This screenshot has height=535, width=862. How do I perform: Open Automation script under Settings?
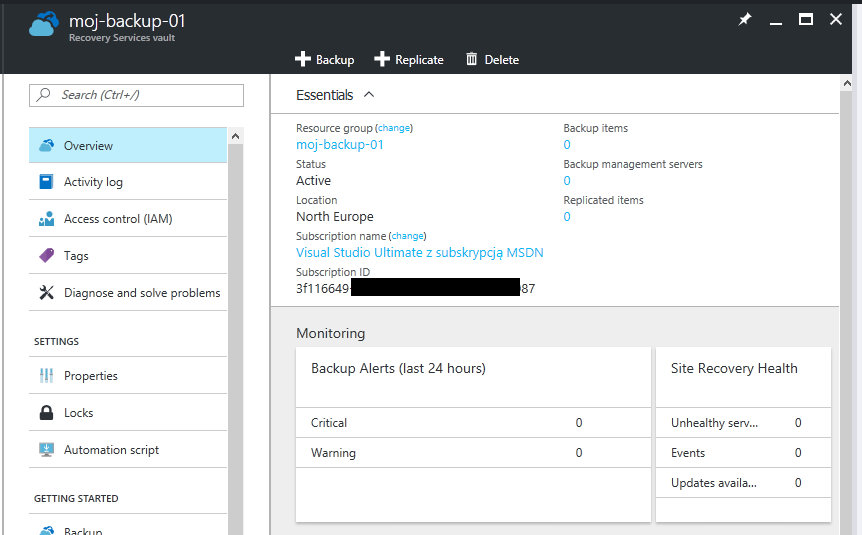pos(128,450)
